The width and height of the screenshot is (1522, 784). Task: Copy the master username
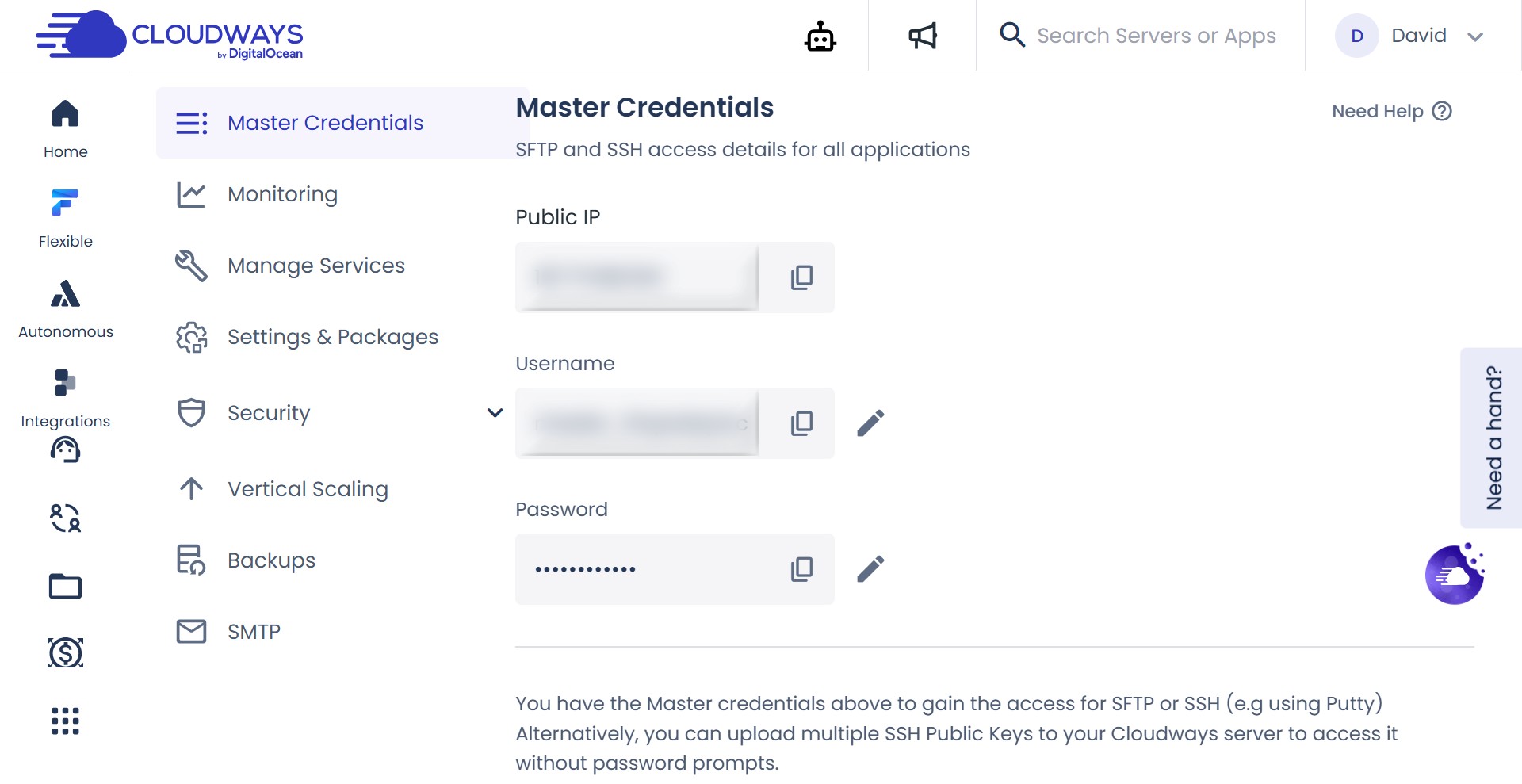coord(802,423)
